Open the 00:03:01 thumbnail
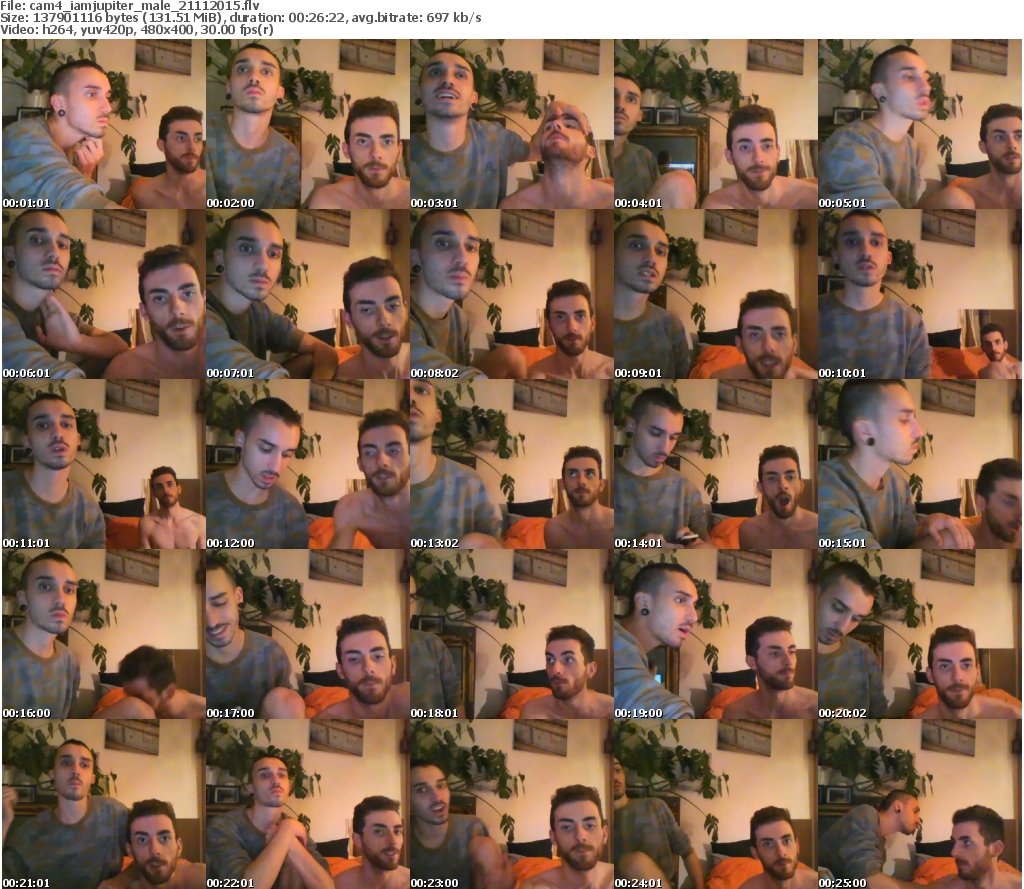 [x=511, y=124]
